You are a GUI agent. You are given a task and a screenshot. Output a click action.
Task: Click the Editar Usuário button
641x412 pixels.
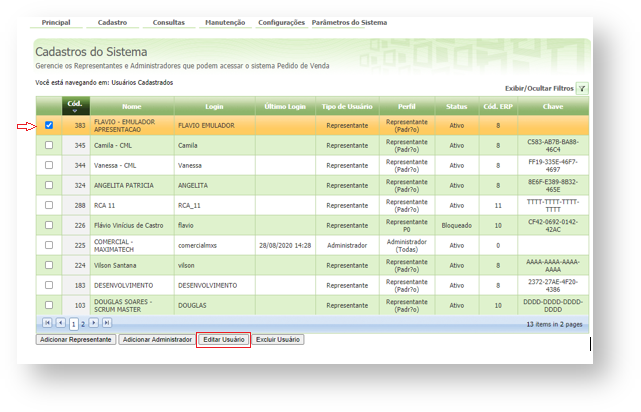(x=224, y=340)
